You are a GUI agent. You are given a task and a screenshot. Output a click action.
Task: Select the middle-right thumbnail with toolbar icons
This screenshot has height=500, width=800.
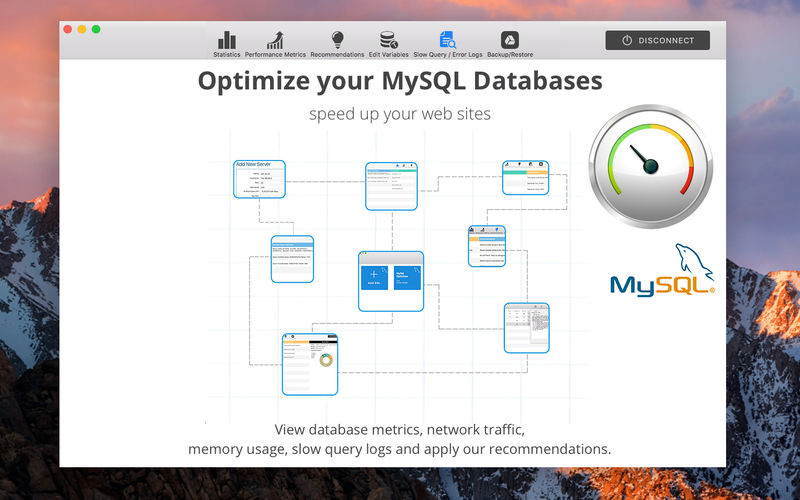point(487,246)
